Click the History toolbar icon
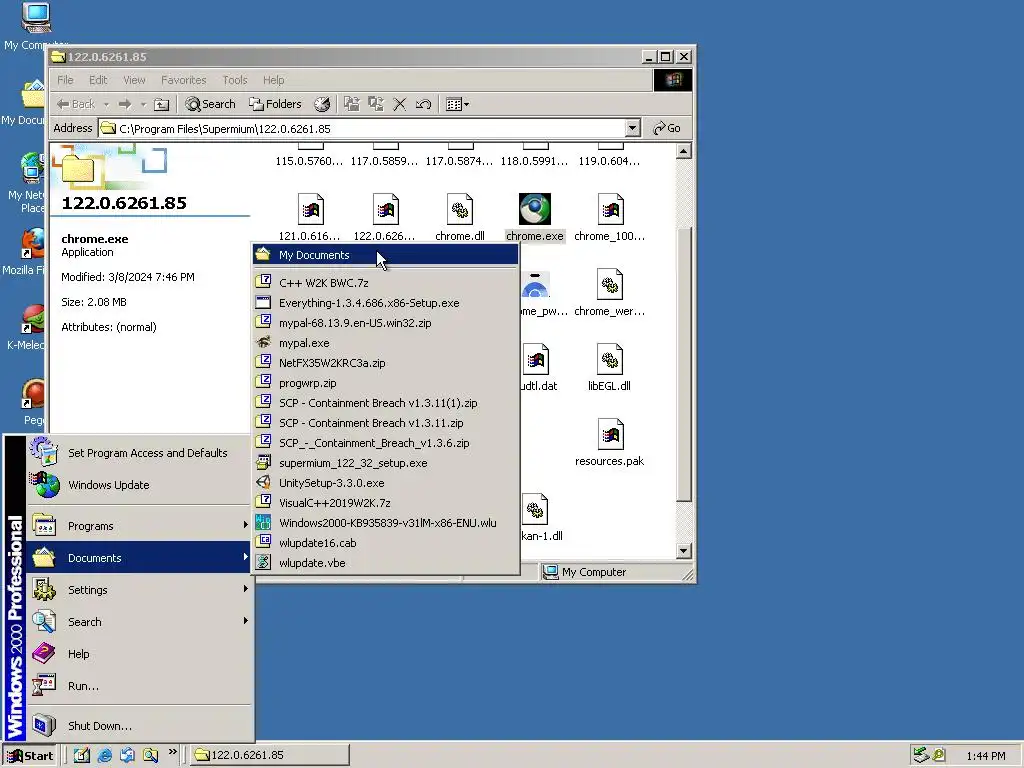The height and width of the screenshot is (768, 1024). point(322,104)
